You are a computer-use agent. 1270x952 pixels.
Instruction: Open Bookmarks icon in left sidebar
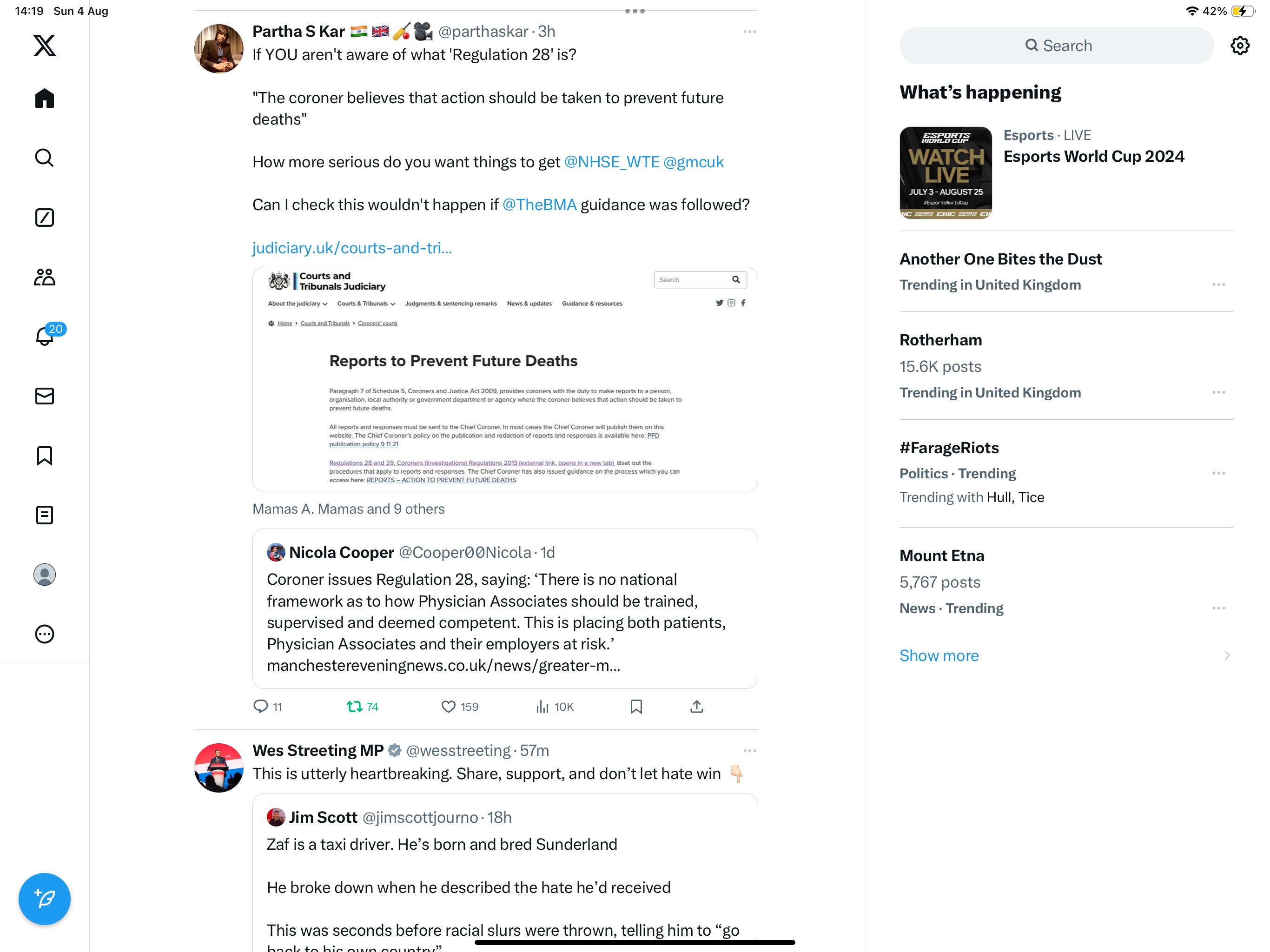pos(44,456)
